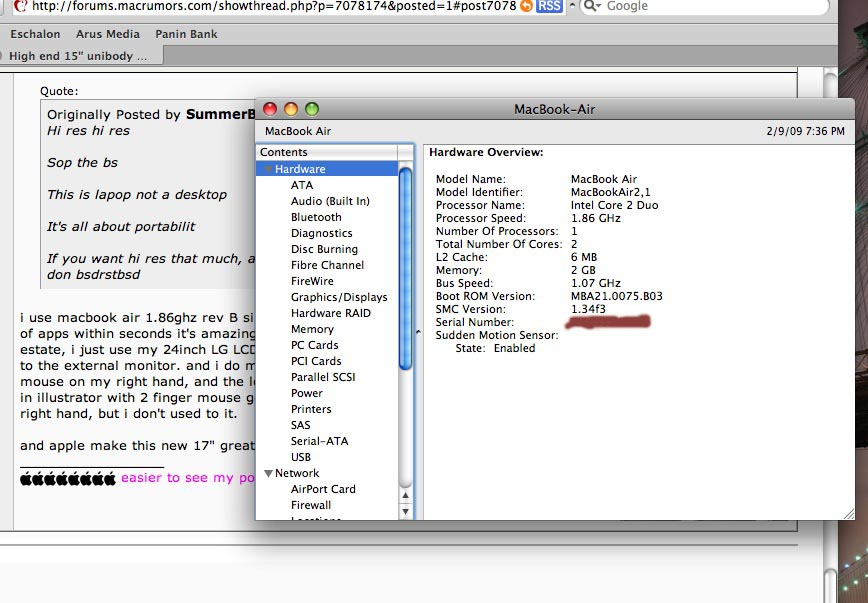Click the Contents list scroll down arrow

tap(405, 512)
